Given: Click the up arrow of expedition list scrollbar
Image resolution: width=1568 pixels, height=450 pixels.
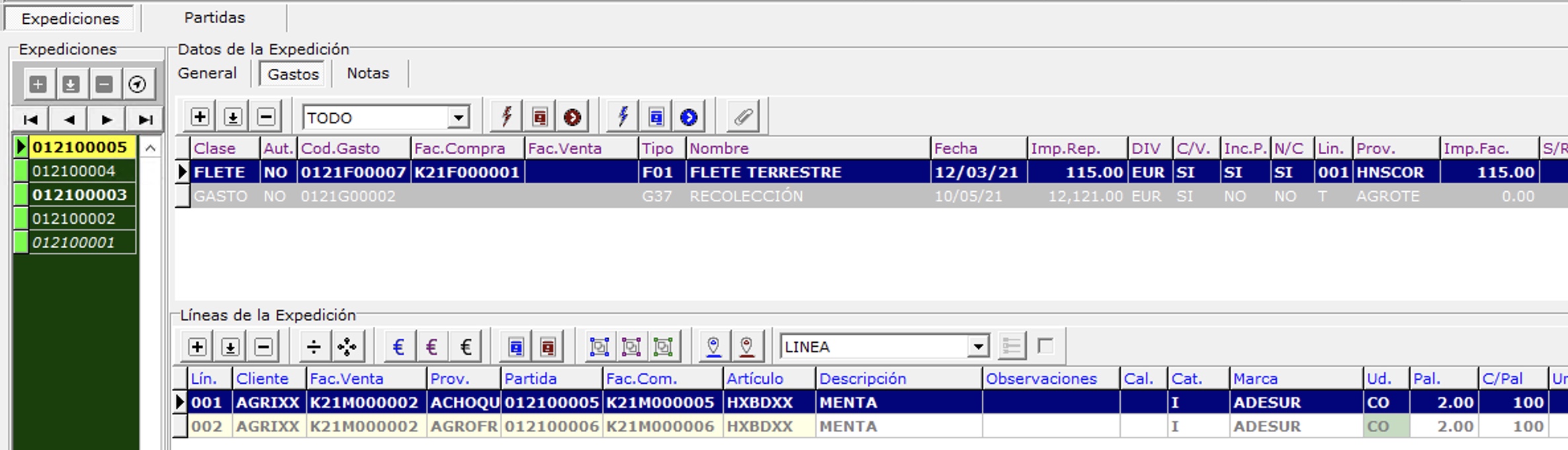Looking at the screenshot, I should coord(151,148).
